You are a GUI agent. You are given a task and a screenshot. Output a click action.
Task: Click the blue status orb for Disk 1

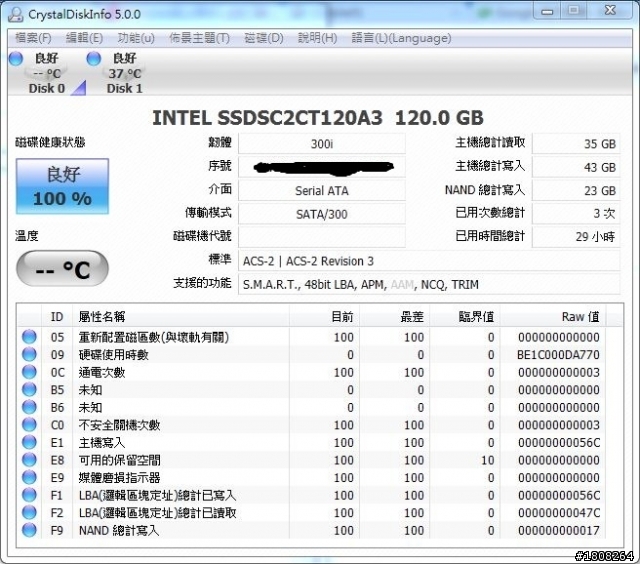[93, 59]
